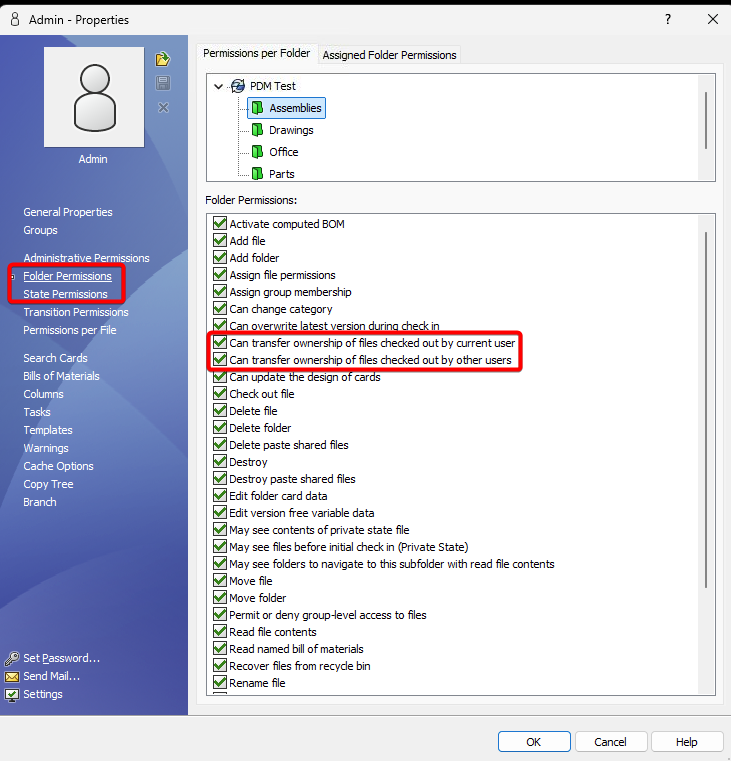Open the Warnings page

coord(46,447)
